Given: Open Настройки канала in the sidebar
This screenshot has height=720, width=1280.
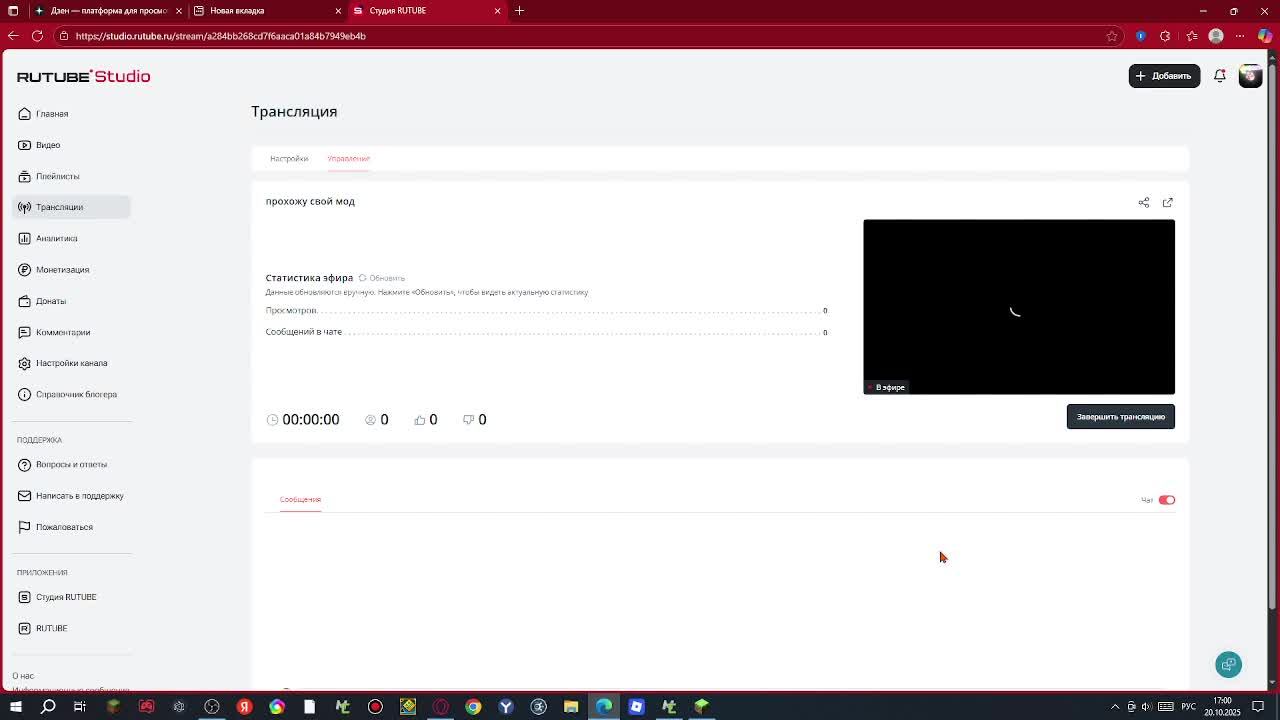Looking at the screenshot, I should point(71,363).
